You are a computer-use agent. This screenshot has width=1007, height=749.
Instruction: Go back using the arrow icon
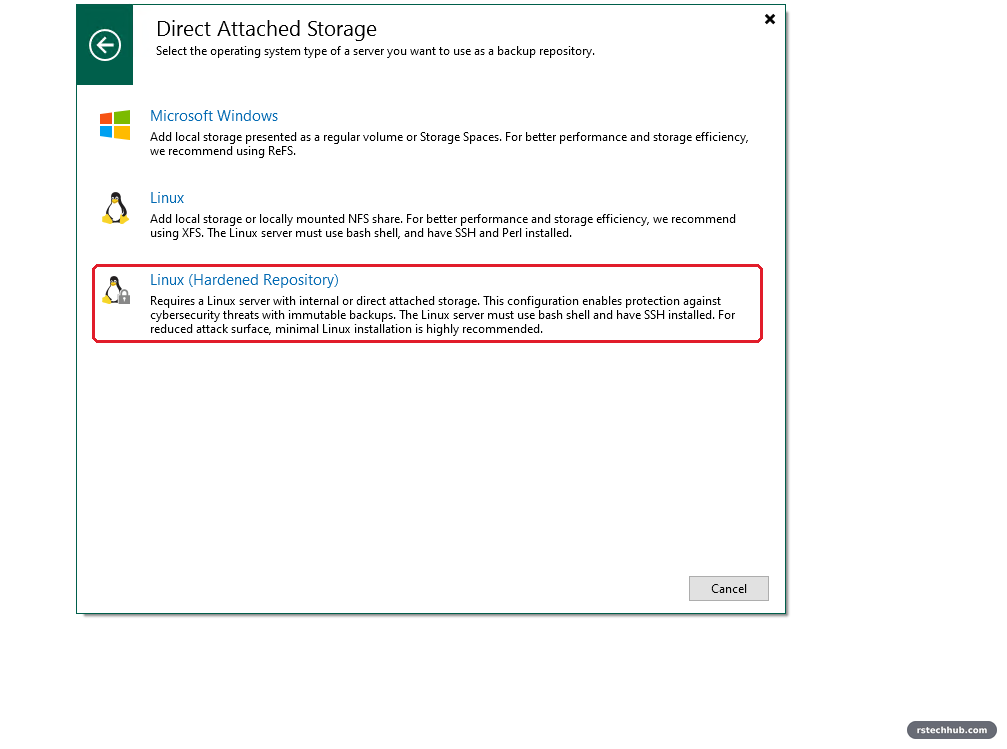[105, 45]
